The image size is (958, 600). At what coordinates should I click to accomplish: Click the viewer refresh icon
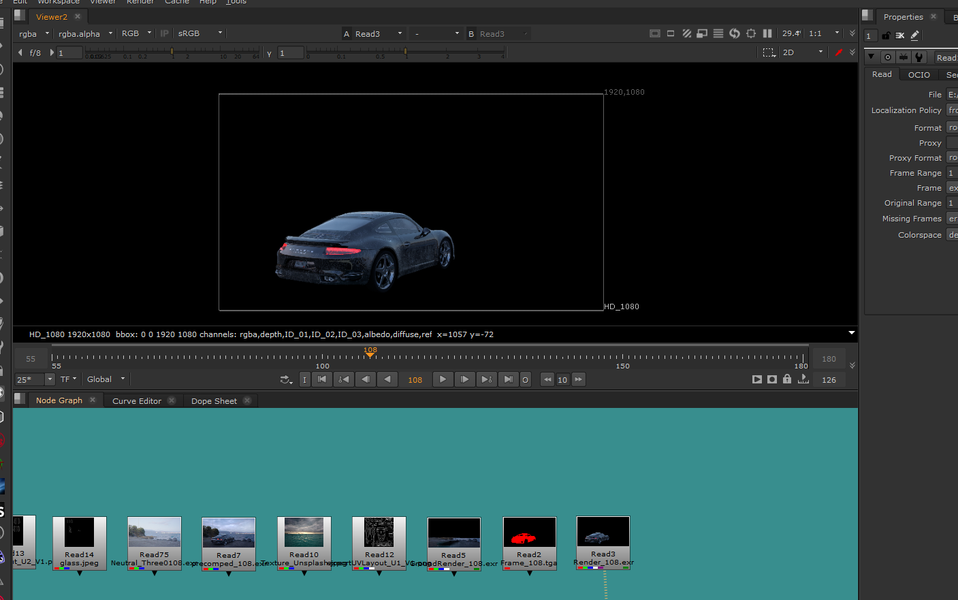pyautogui.click(x=735, y=33)
